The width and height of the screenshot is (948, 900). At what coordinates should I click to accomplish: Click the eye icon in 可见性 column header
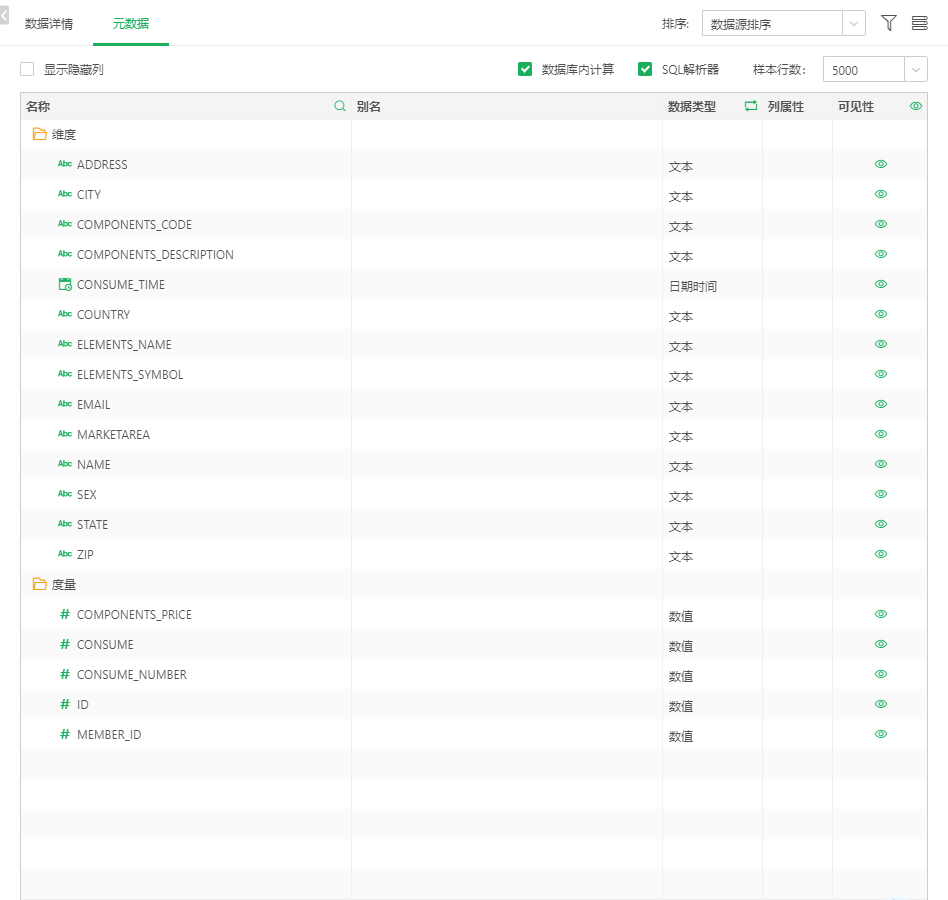(916, 106)
